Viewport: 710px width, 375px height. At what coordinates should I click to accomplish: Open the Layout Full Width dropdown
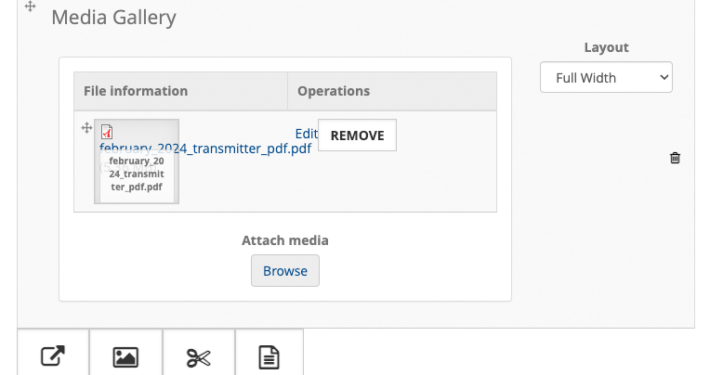coord(606,77)
